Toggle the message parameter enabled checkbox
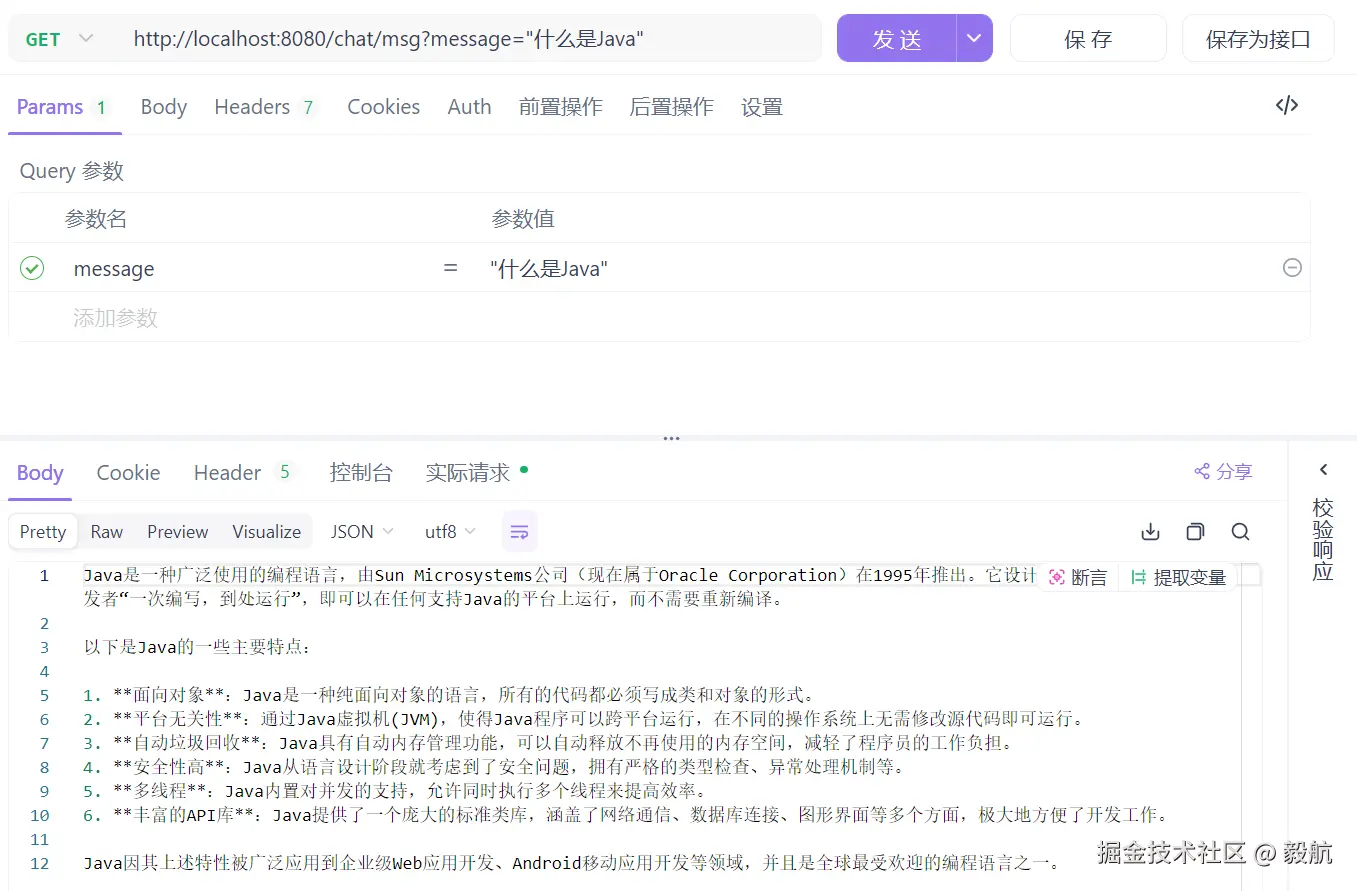The image size is (1357, 891). pyautogui.click(x=31, y=268)
